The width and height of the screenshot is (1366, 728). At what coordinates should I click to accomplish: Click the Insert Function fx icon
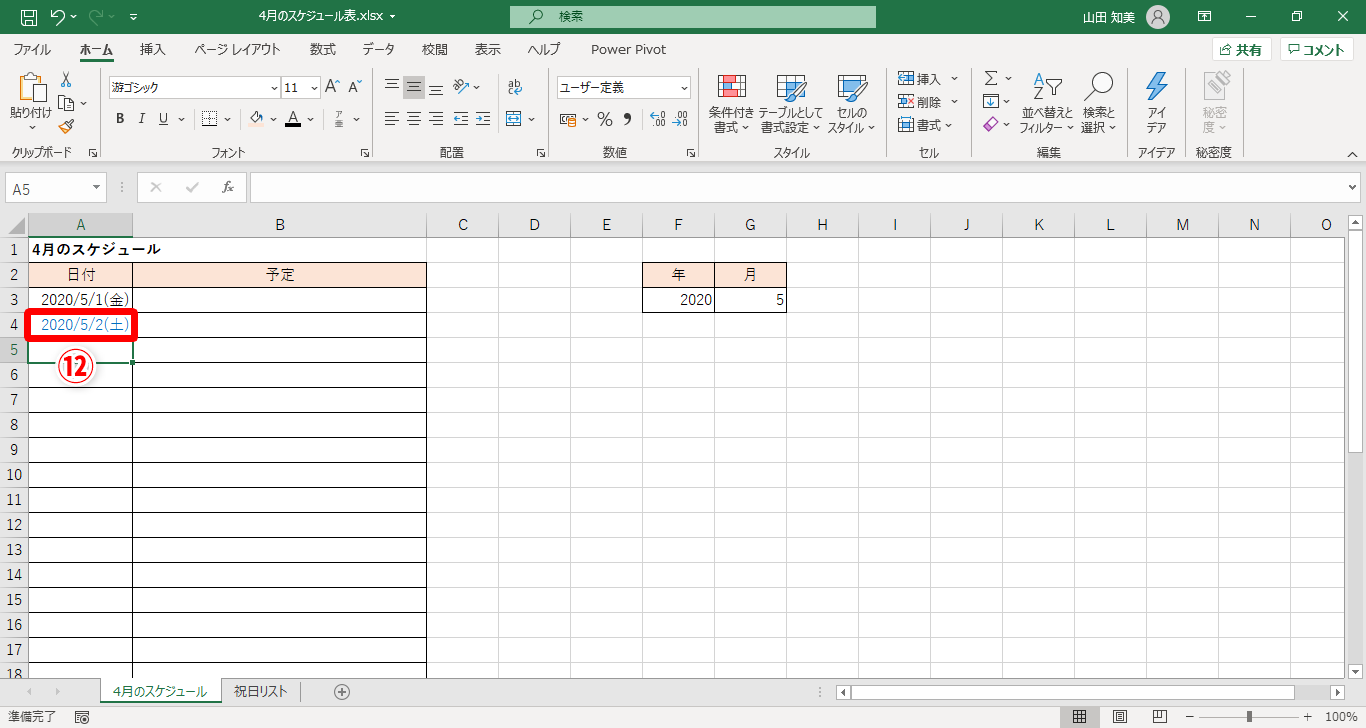click(228, 187)
